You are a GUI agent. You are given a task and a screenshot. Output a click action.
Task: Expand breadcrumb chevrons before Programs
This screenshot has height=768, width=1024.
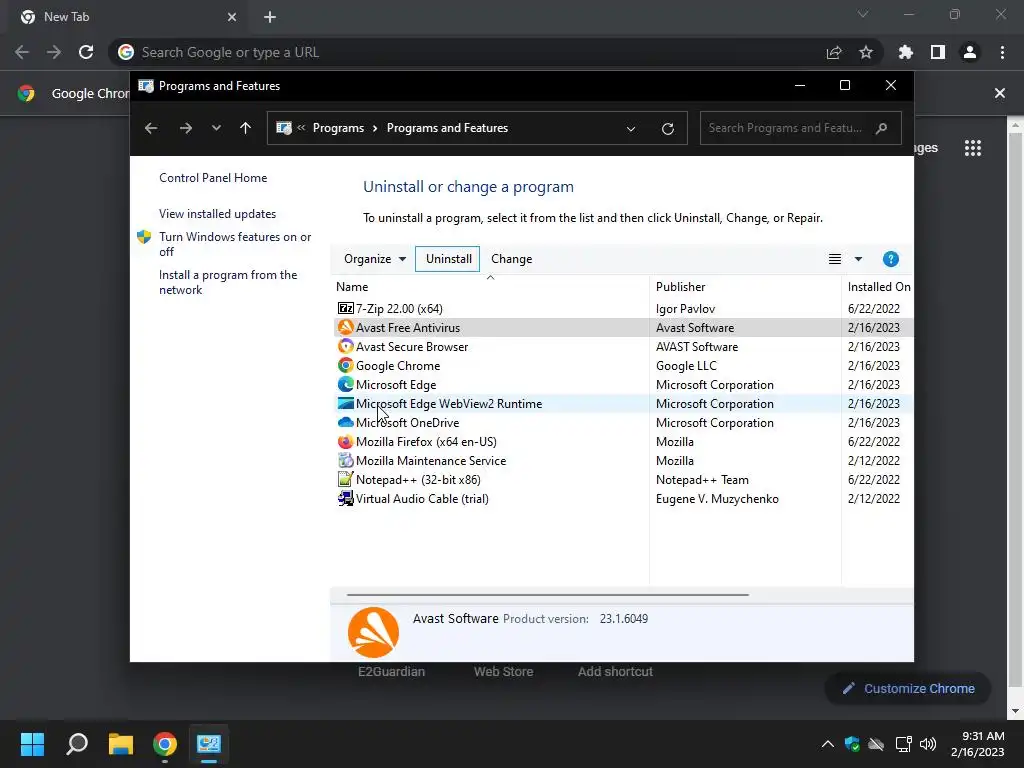(301, 128)
